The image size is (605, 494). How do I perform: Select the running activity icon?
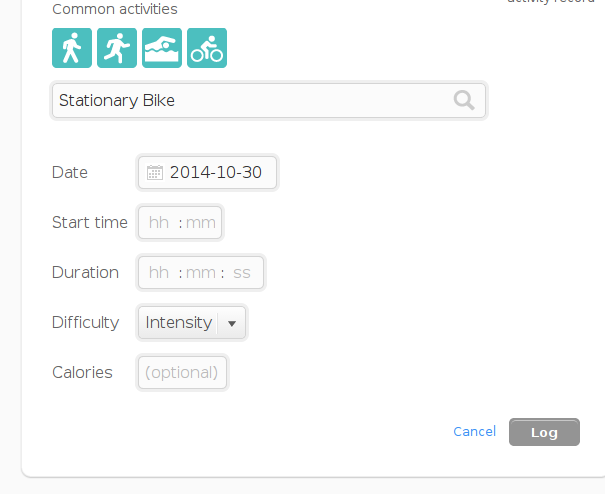117,48
